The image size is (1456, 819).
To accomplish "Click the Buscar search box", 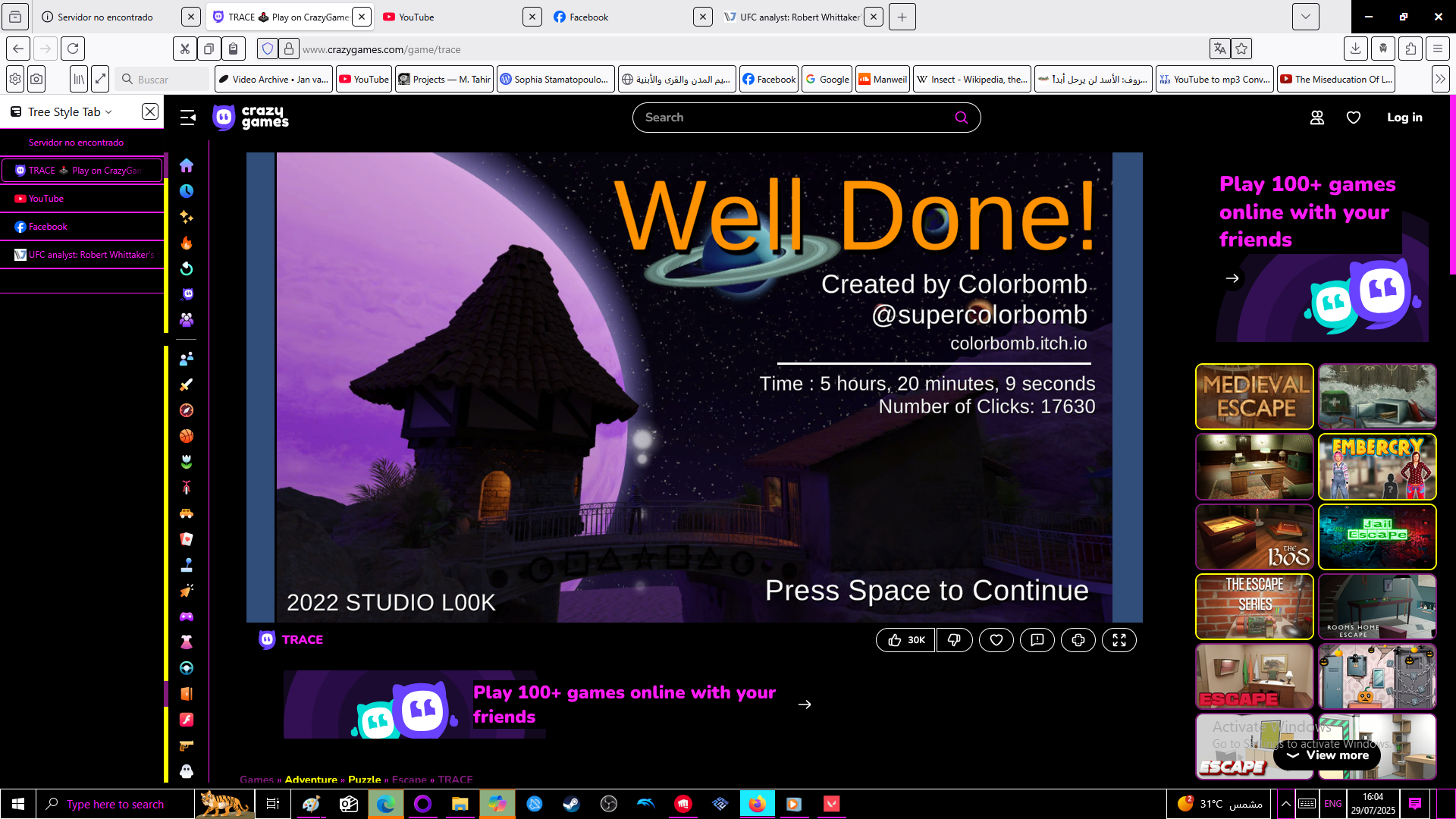I will 162,79.
